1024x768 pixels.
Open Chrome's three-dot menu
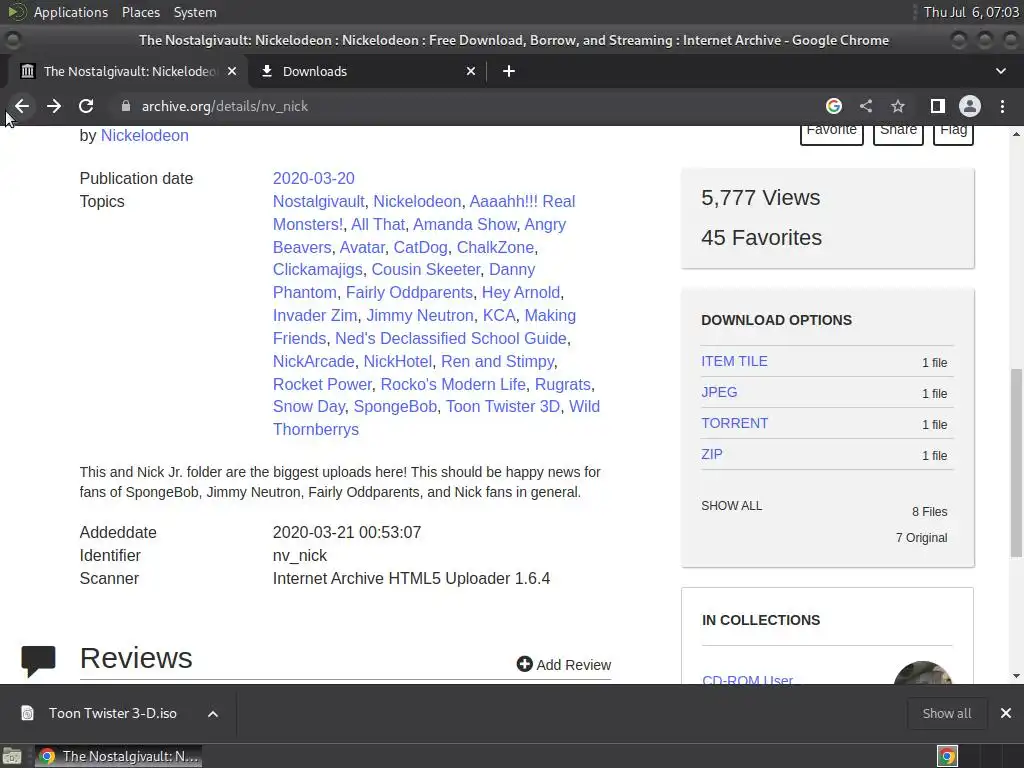[x=1002, y=106]
